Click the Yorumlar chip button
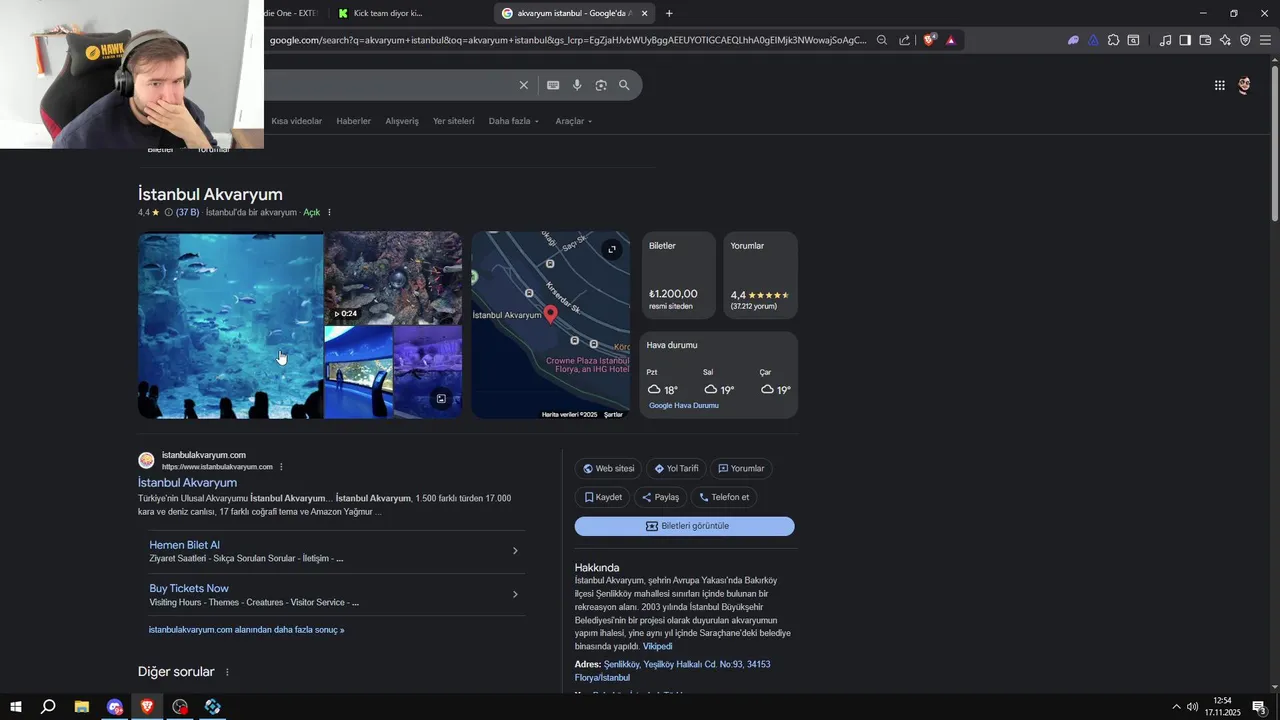1280x720 pixels. (x=741, y=468)
